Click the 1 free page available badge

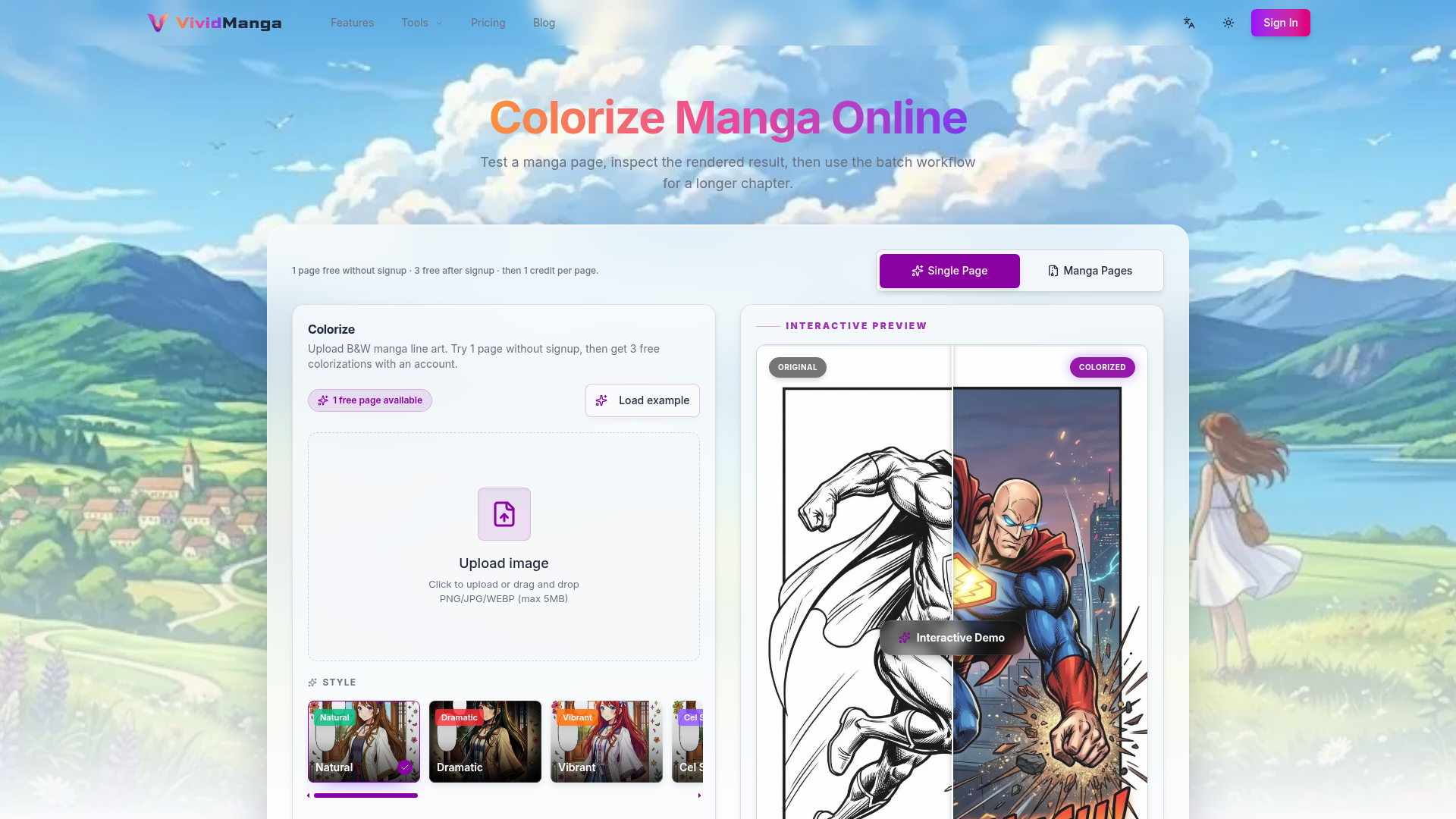click(370, 400)
